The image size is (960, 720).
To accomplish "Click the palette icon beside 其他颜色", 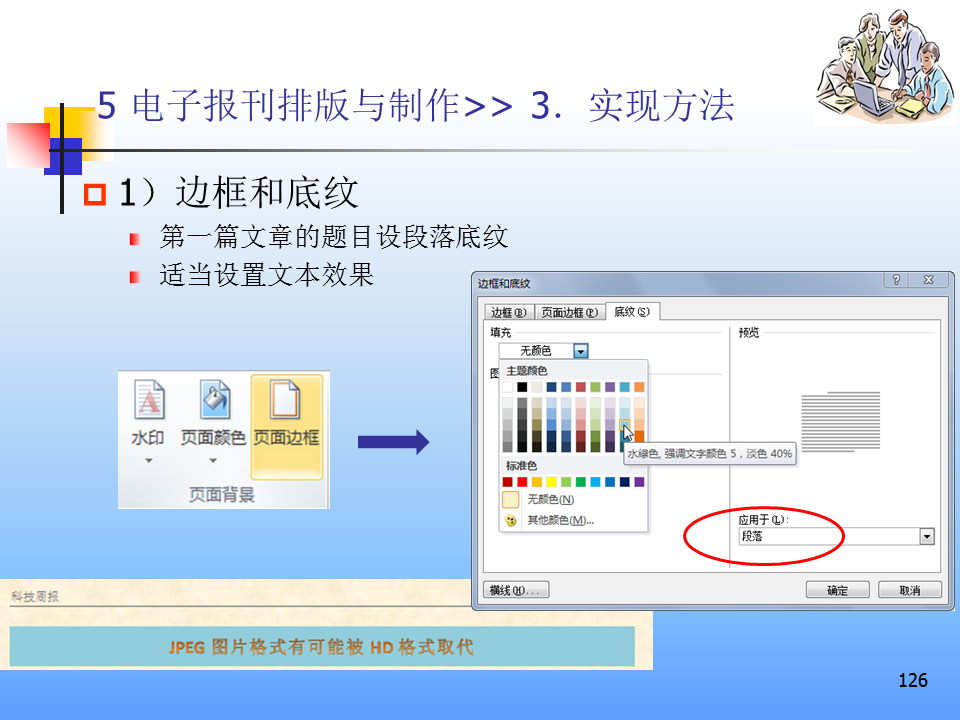I will (511, 520).
